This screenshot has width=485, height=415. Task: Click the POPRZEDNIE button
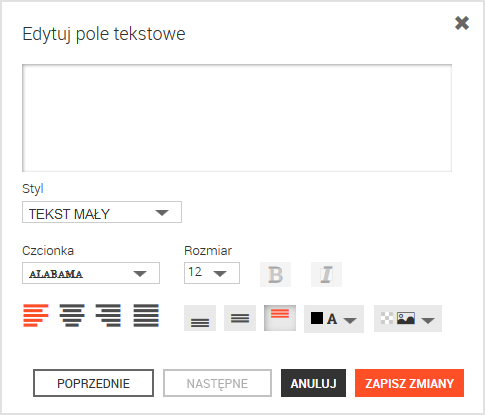click(93, 383)
